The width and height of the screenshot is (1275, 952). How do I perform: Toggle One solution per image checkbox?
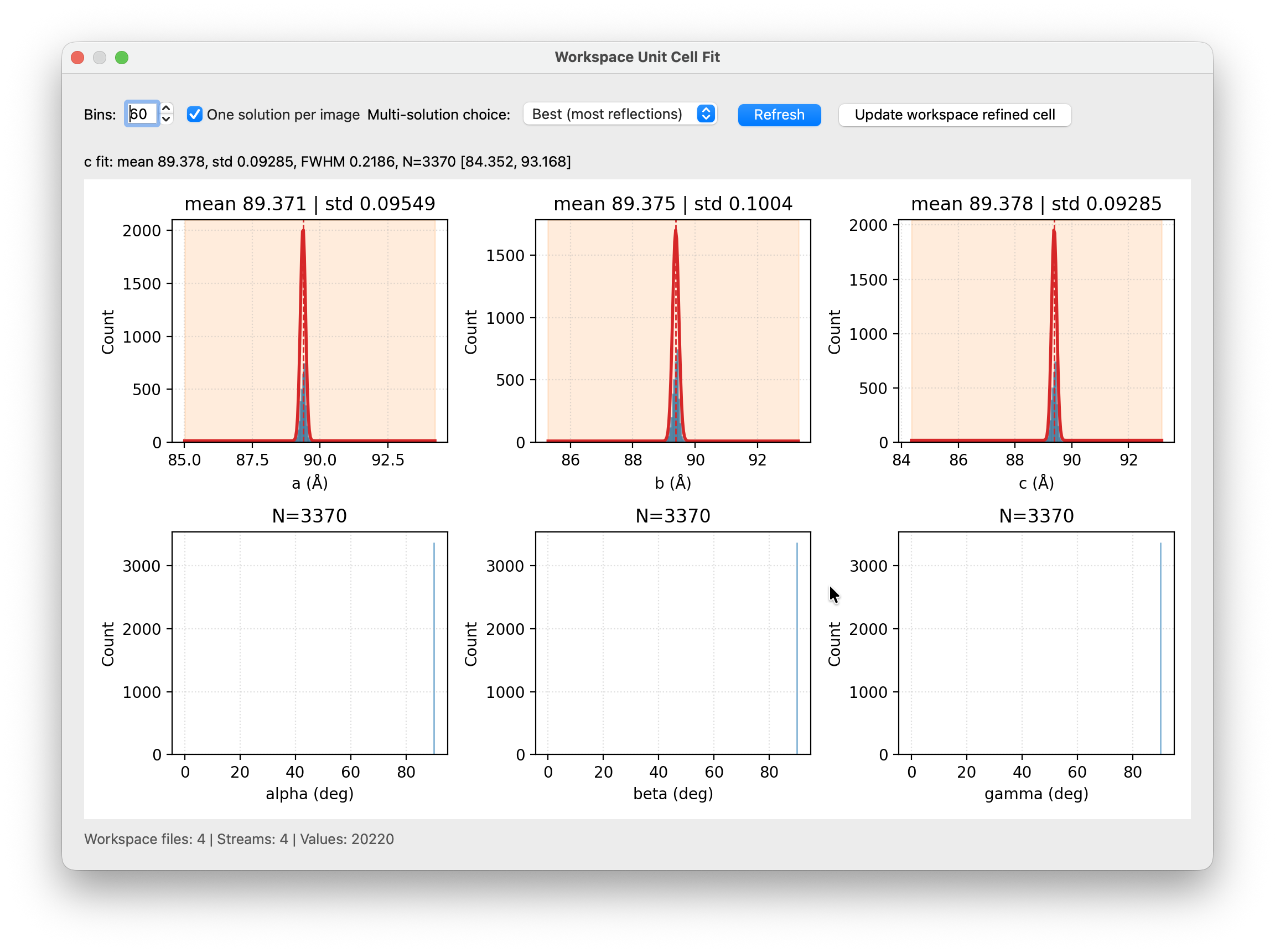click(x=195, y=114)
